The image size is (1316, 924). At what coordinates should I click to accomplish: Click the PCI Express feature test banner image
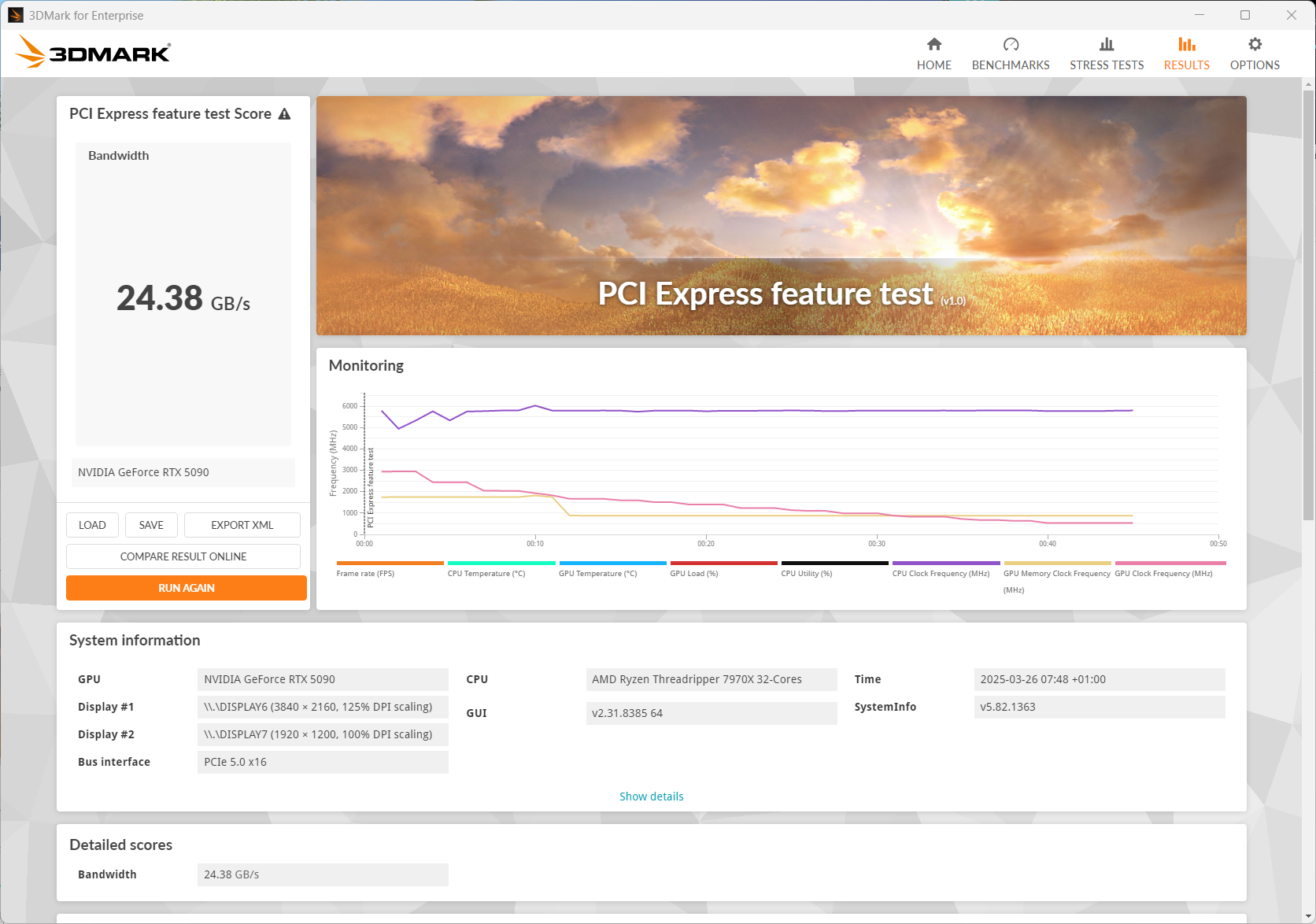point(781,216)
